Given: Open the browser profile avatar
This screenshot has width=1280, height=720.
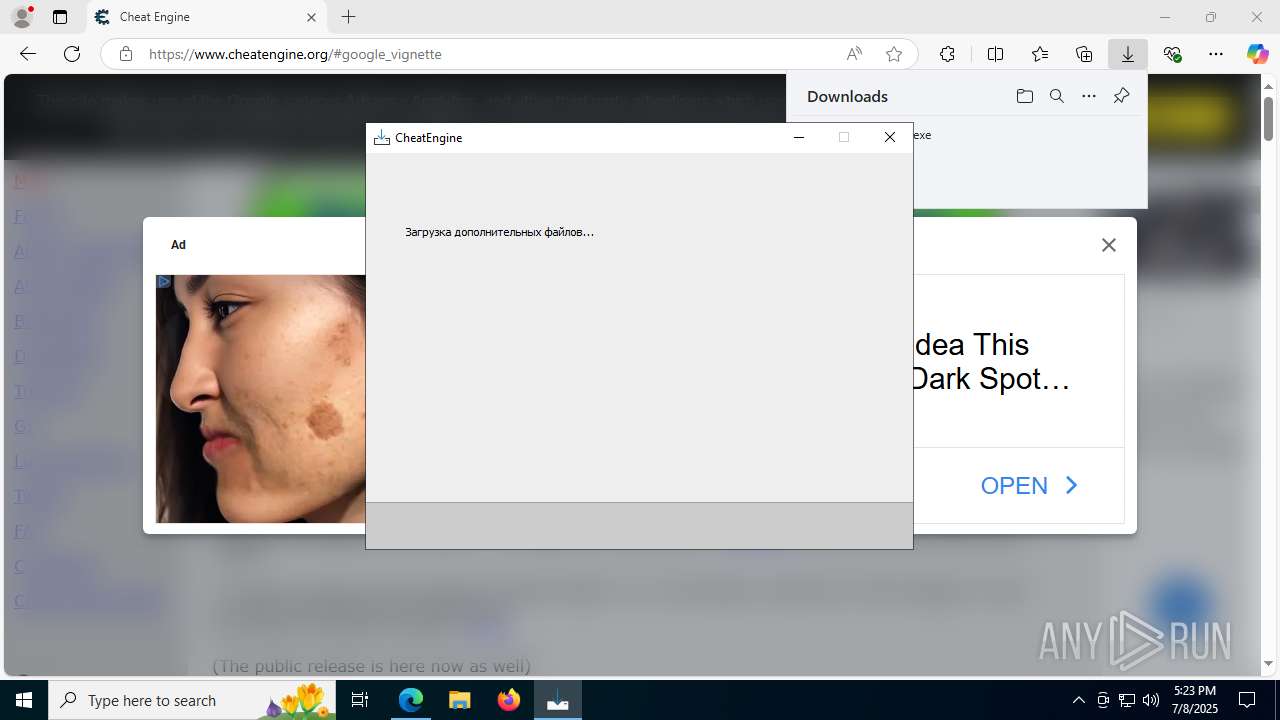Looking at the screenshot, I should click(x=22, y=17).
